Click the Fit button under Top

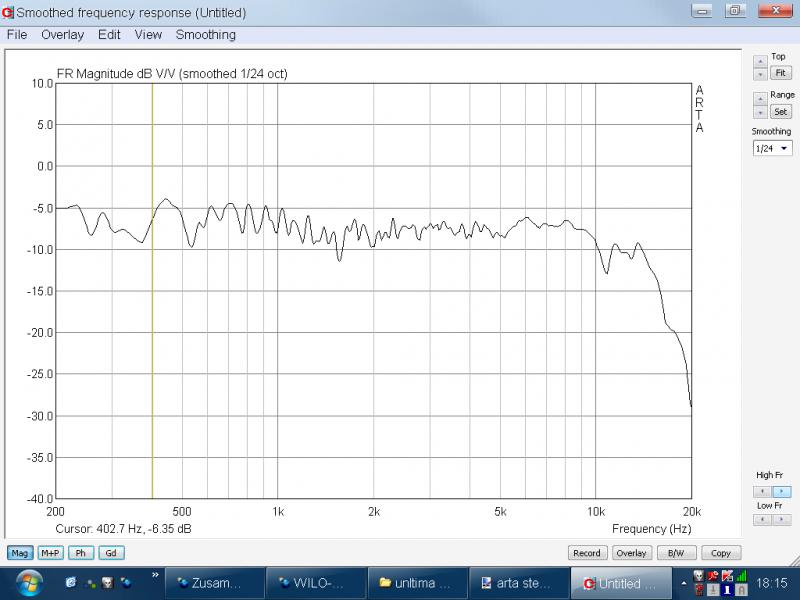781,73
